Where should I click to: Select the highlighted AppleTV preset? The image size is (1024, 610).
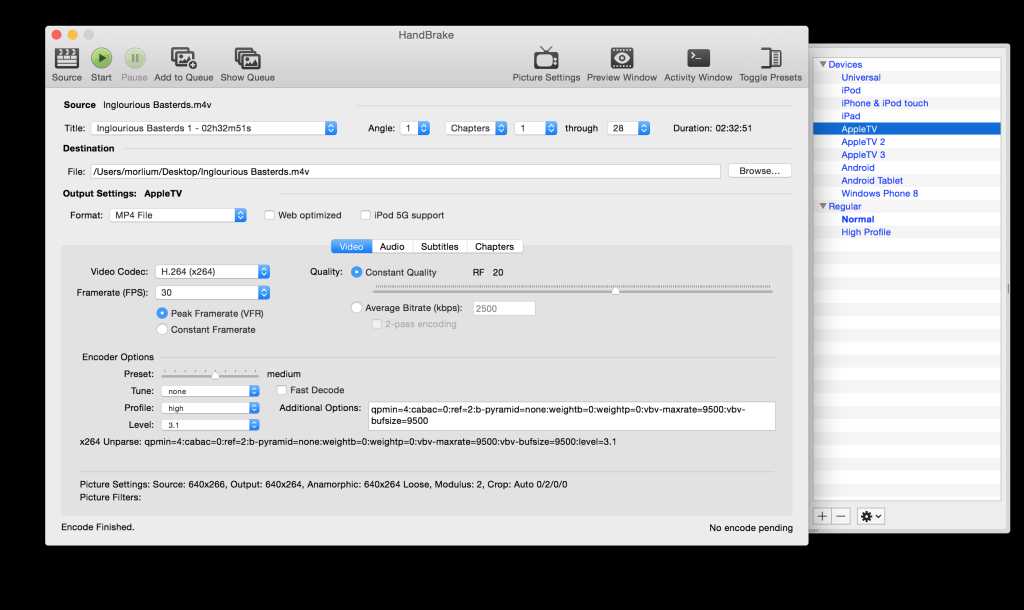tap(906, 129)
